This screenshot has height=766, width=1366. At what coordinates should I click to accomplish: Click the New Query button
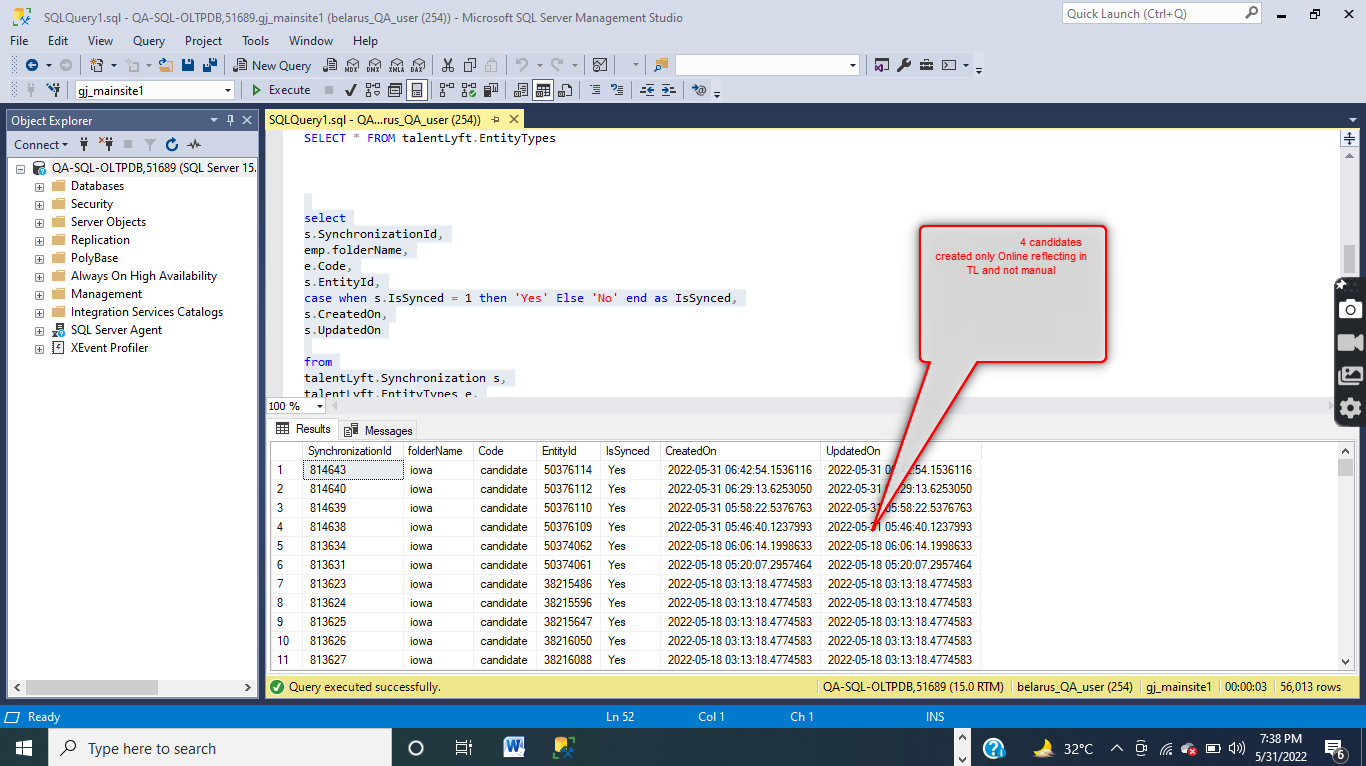[x=272, y=65]
